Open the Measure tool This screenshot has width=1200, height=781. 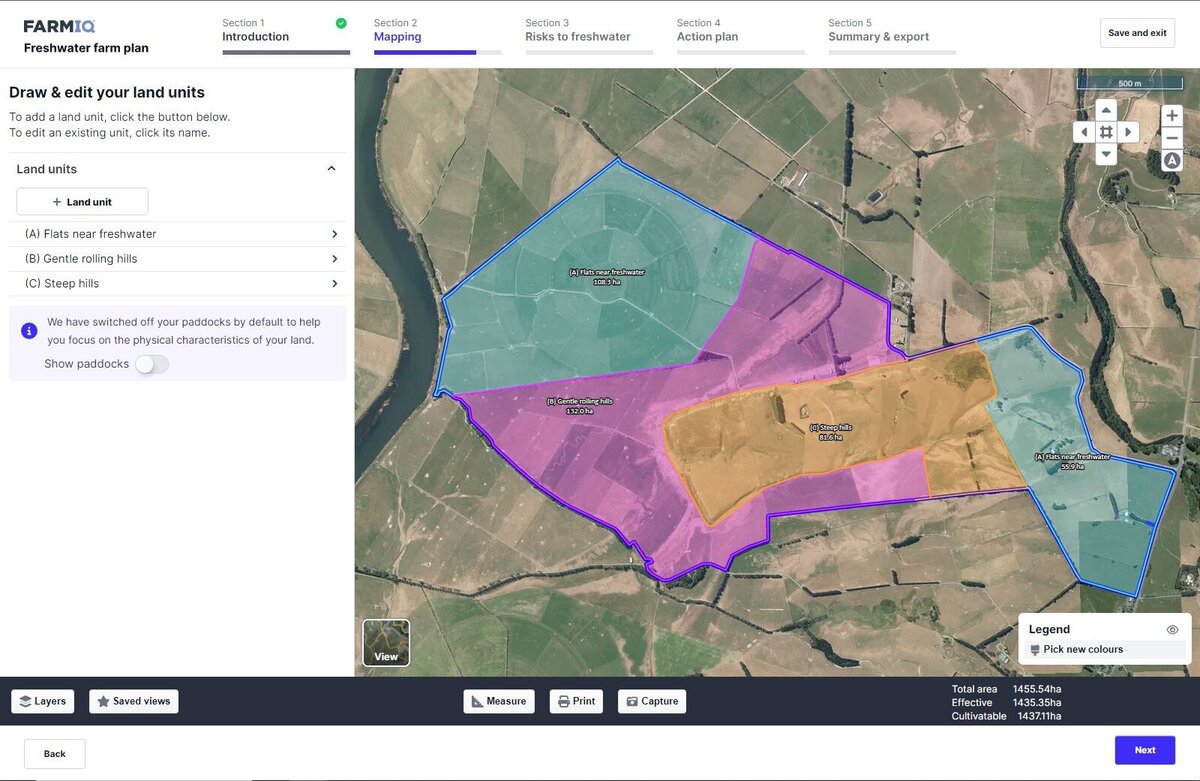pos(498,701)
